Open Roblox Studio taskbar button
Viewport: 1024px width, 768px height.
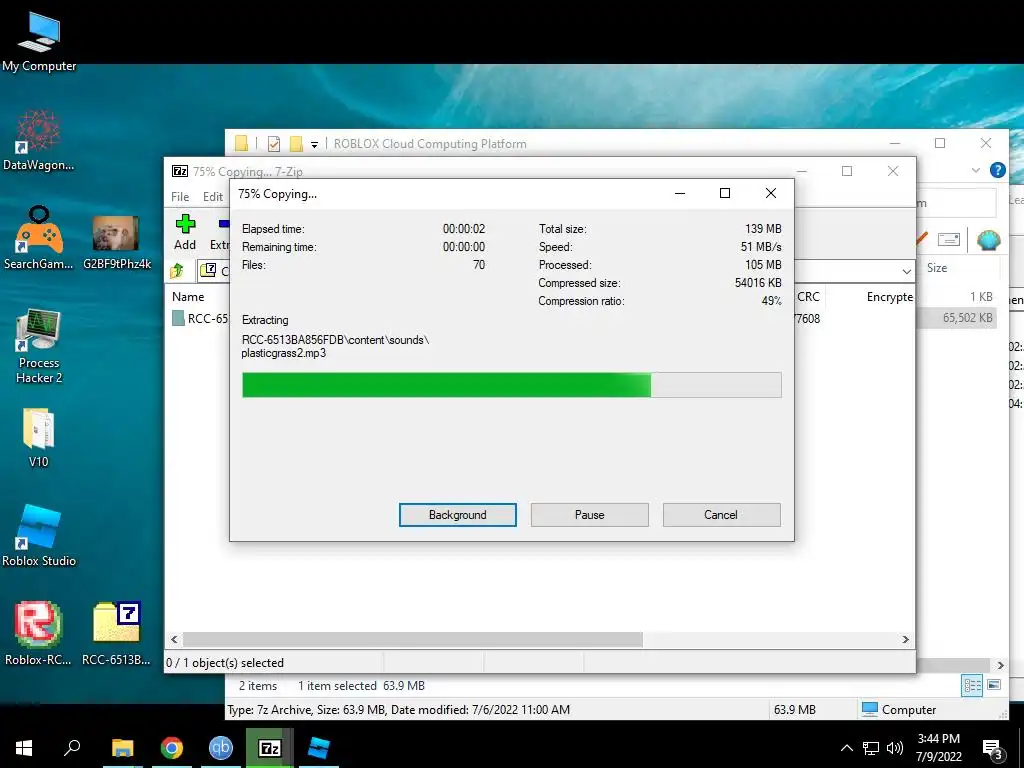[x=319, y=748]
